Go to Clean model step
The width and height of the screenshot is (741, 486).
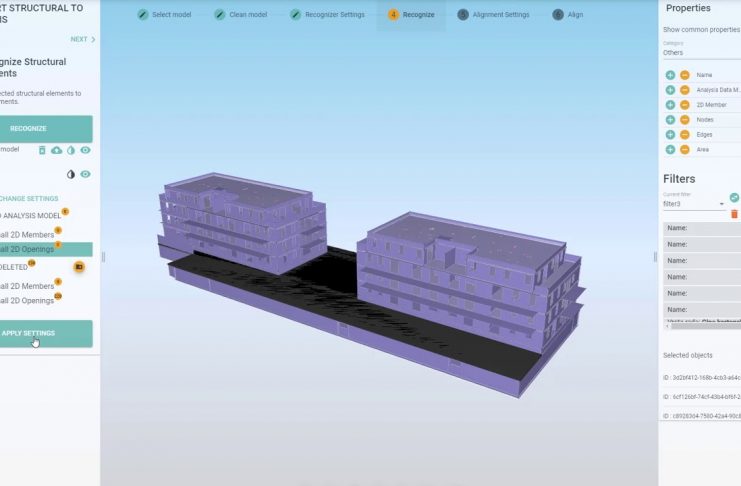click(x=240, y=15)
